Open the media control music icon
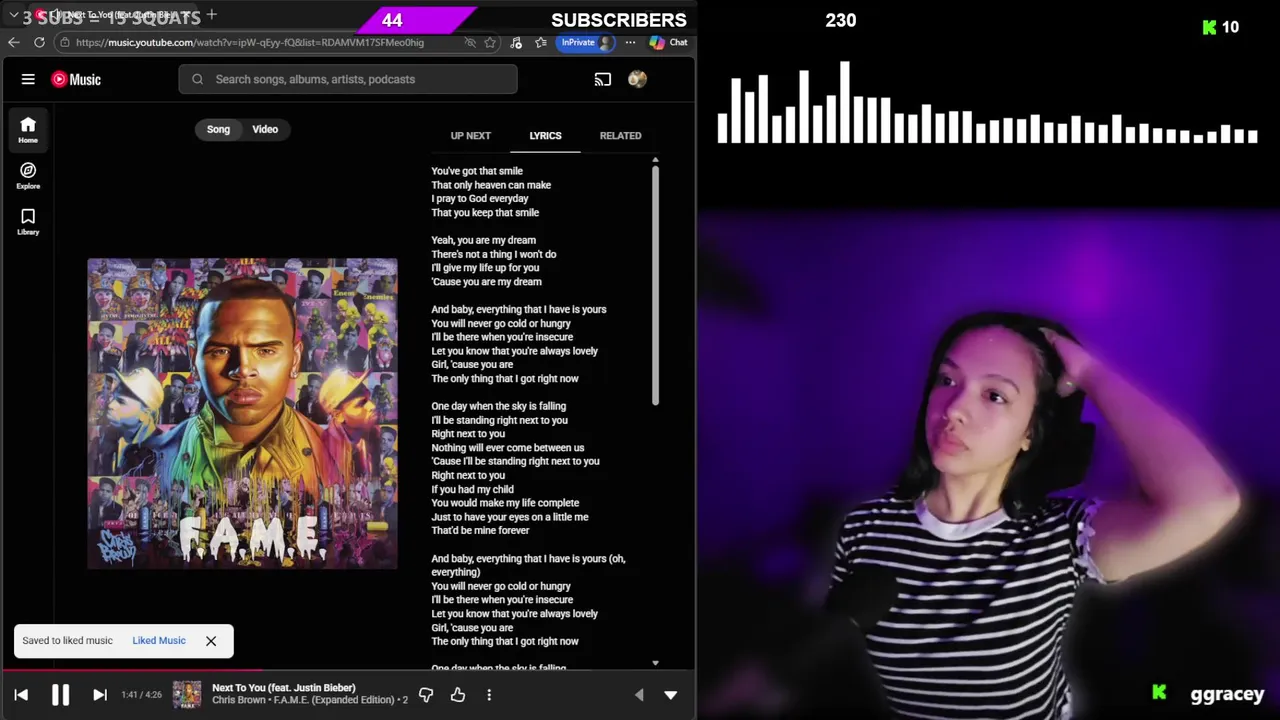 [516, 42]
